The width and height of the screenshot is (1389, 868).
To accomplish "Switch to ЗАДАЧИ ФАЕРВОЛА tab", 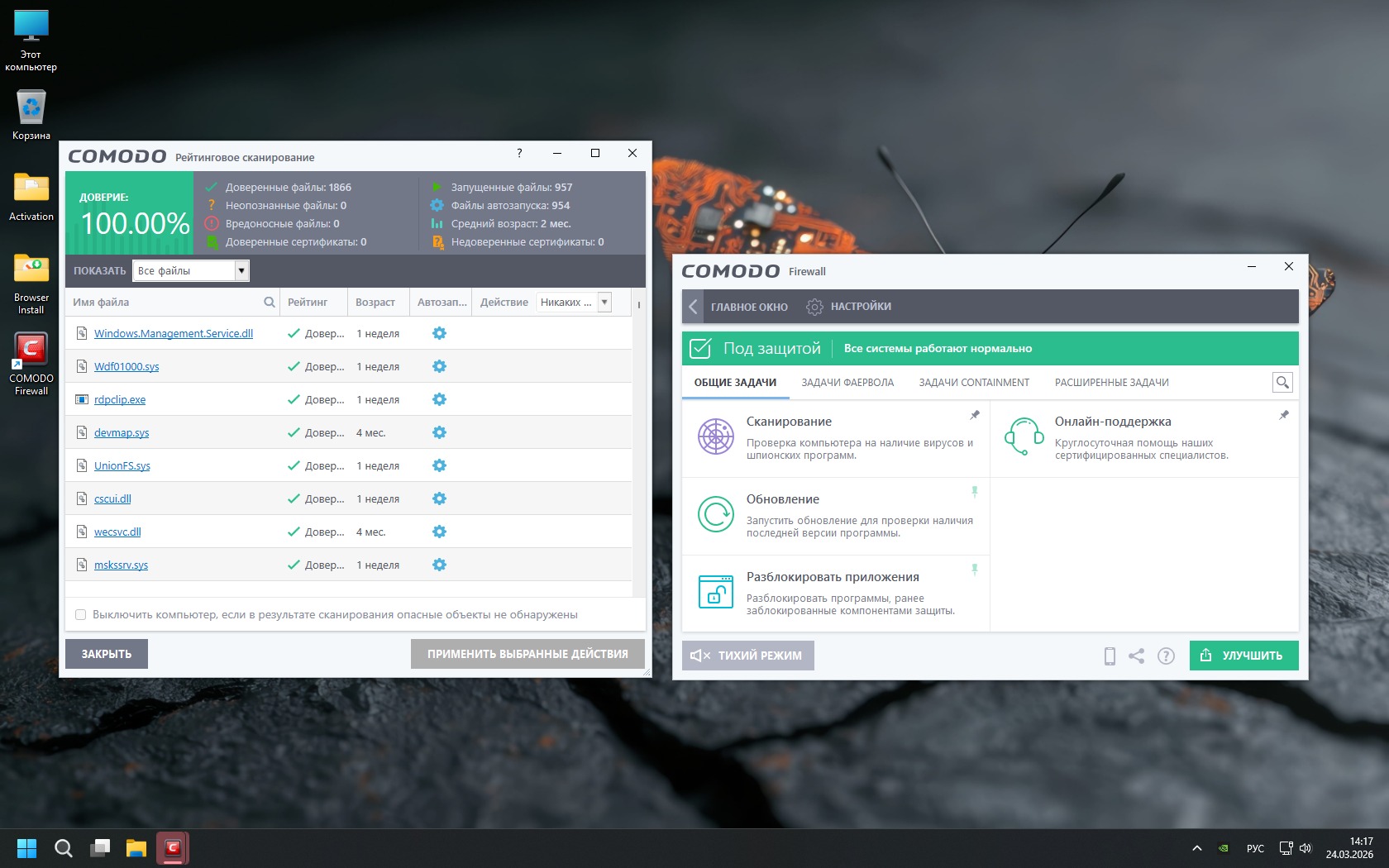I will point(847,383).
